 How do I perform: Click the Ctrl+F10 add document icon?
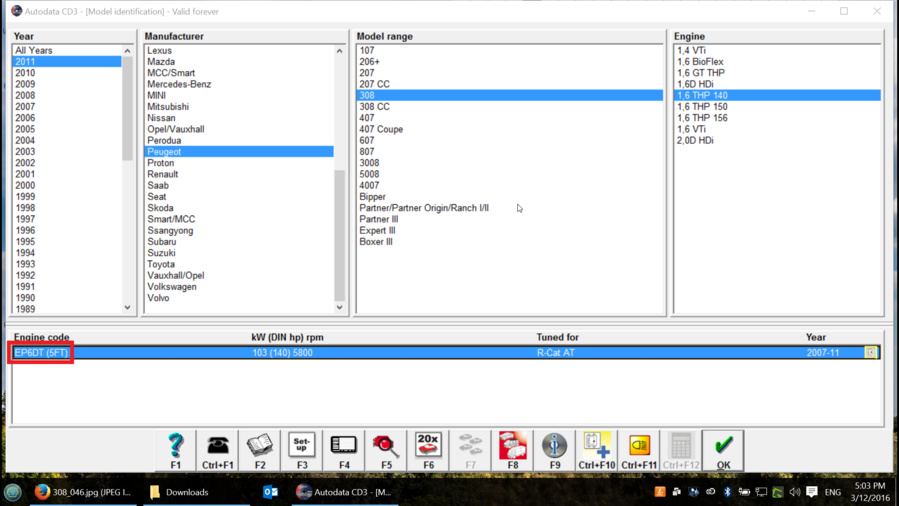[597, 451]
